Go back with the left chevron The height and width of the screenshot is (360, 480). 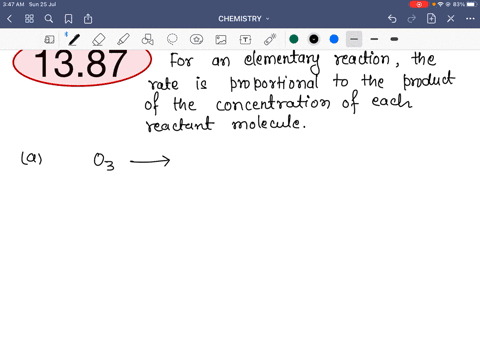click(x=9, y=19)
